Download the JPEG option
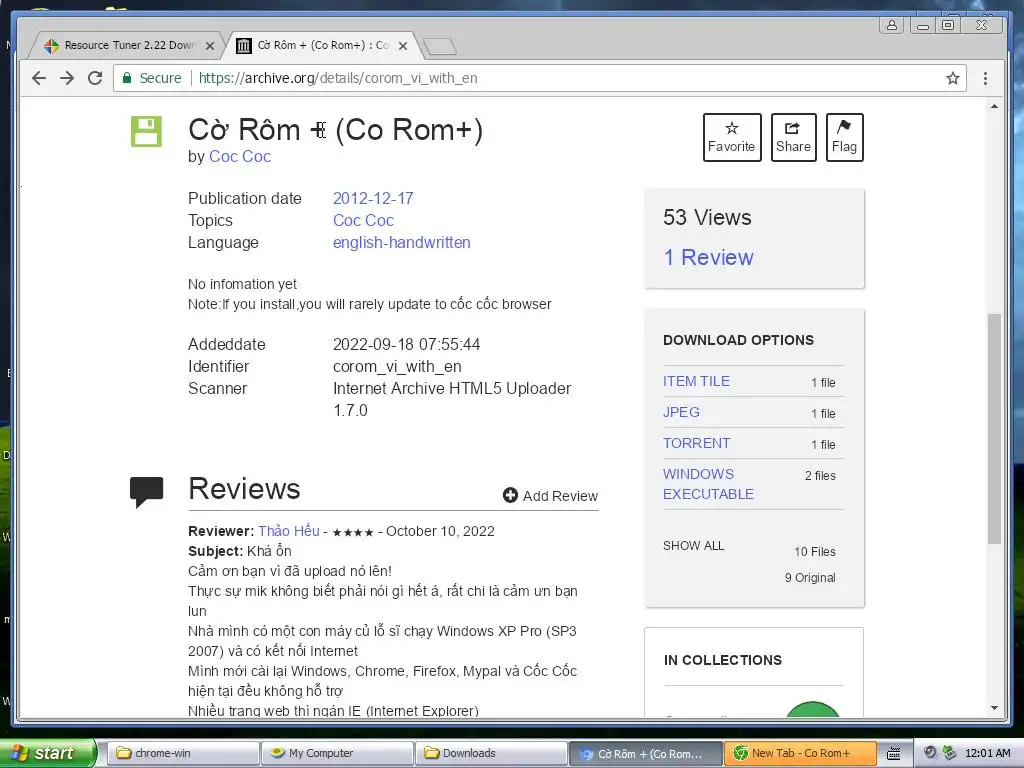This screenshot has width=1024, height=768. tap(681, 412)
